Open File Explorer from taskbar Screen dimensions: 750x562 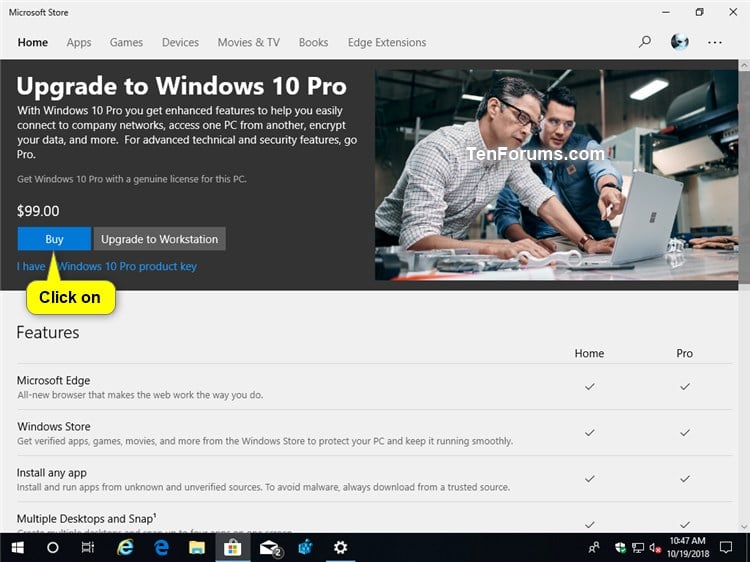(x=197, y=547)
